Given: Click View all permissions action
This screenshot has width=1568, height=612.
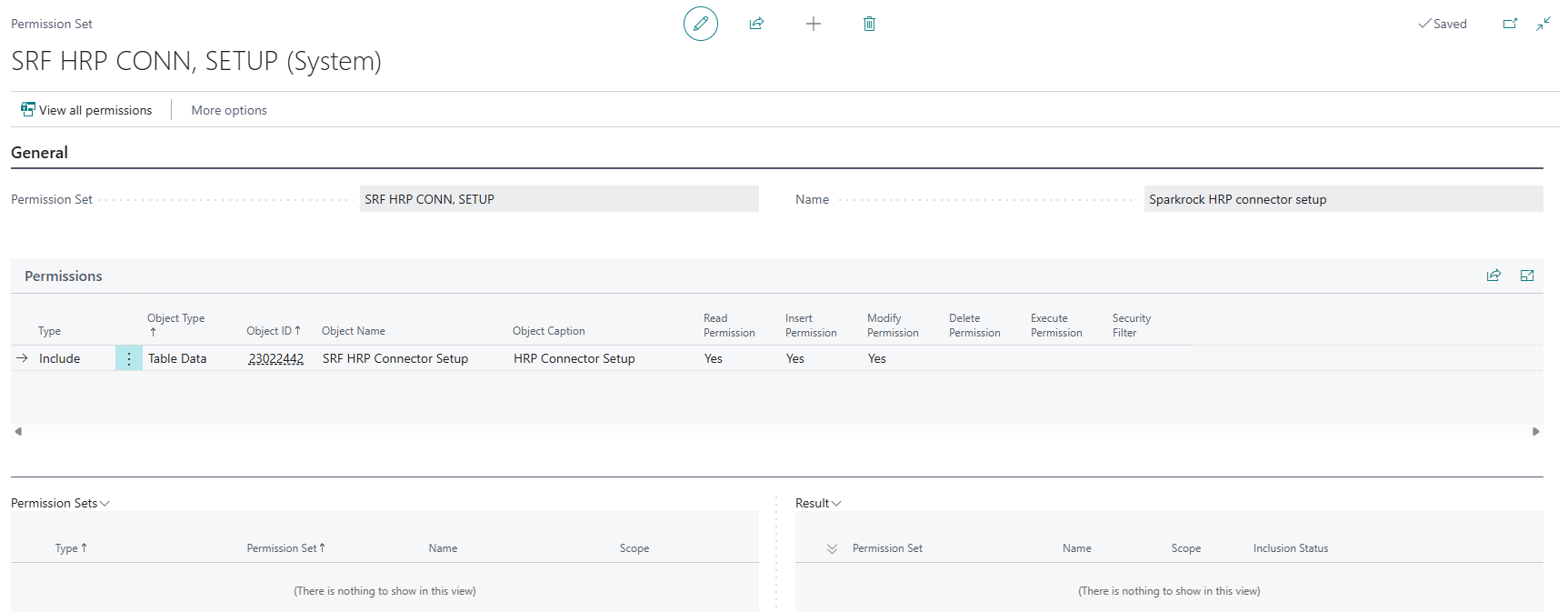Looking at the screenshot, I should 86,110.
